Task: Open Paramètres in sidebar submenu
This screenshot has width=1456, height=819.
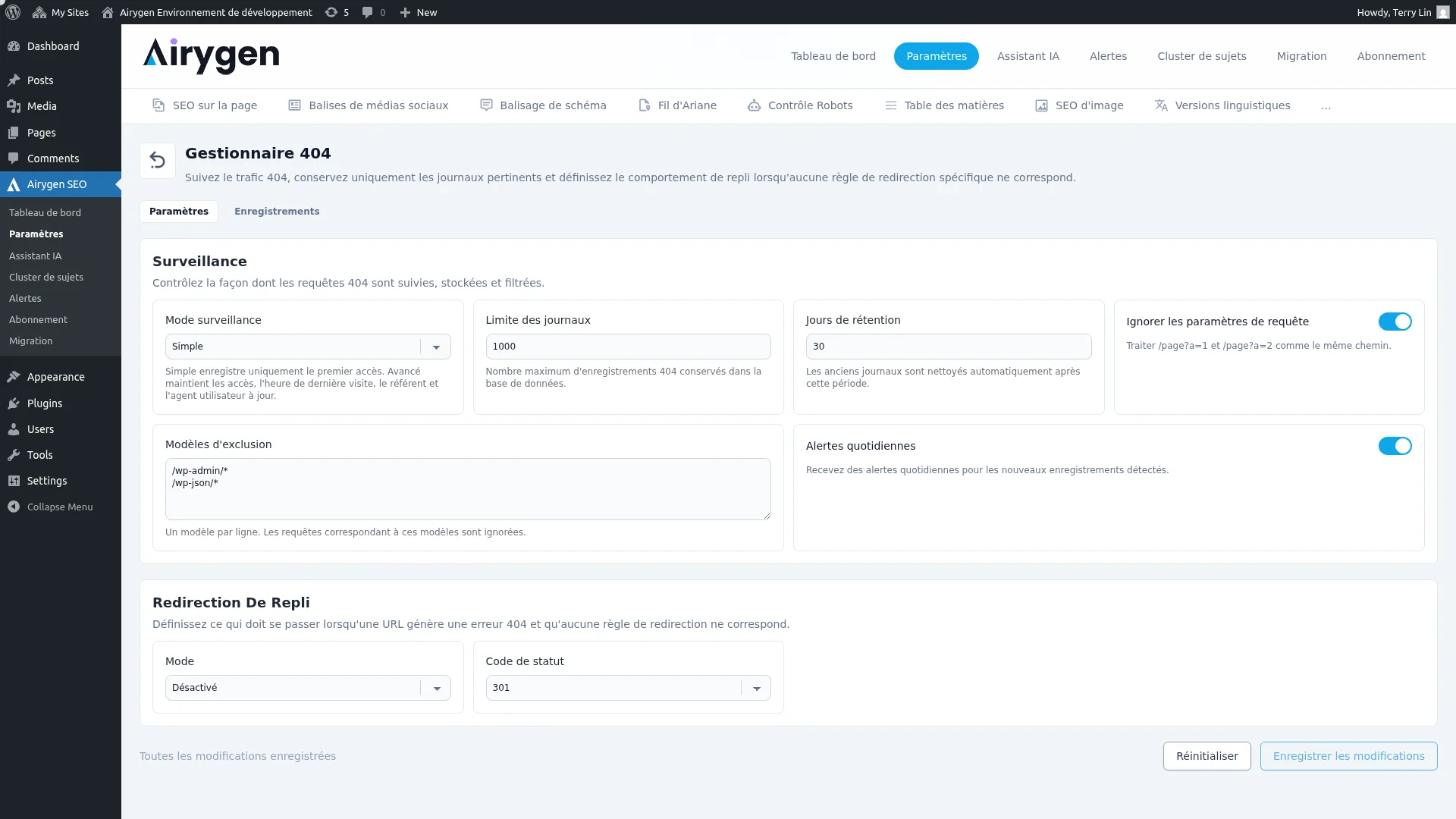Action: tap(36, 234)
